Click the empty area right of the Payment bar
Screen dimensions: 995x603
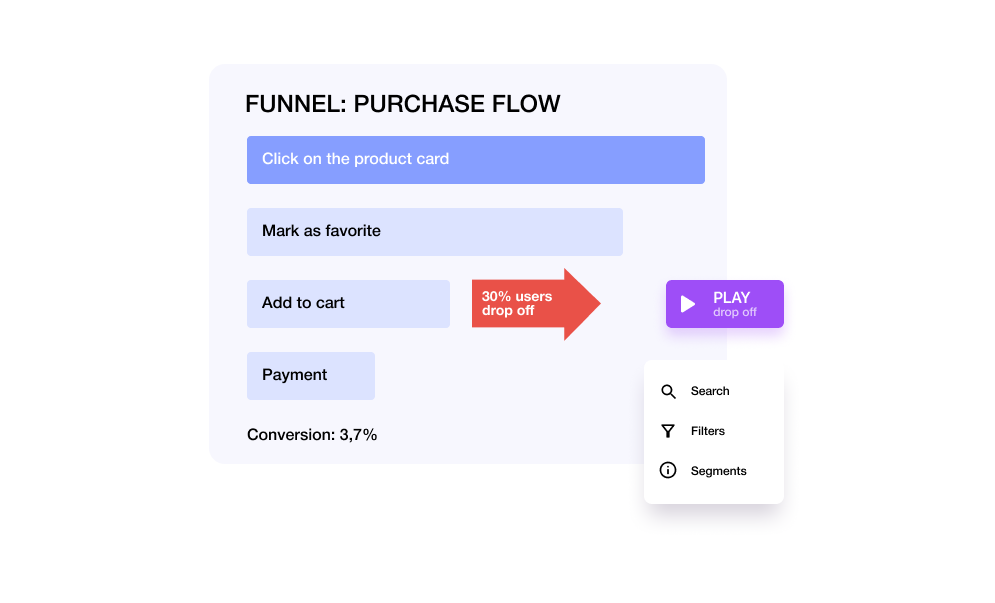coord(500,378)
